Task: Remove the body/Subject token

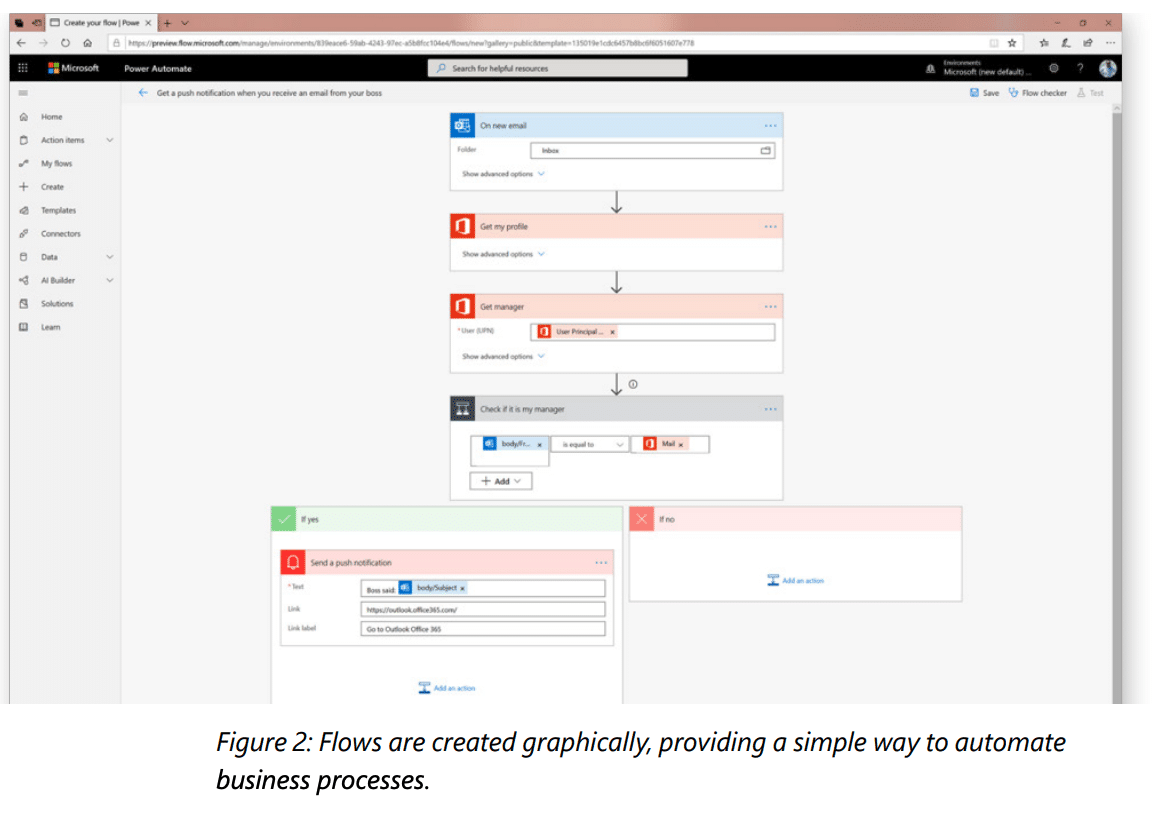Action: coord(462,588)
